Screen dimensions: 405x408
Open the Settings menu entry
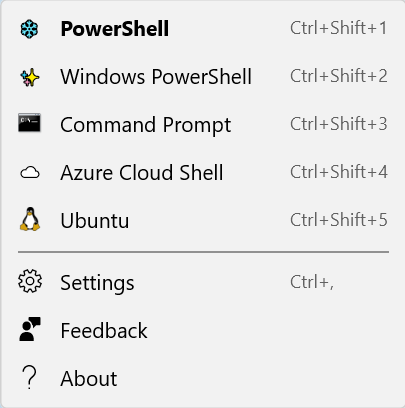202,283
